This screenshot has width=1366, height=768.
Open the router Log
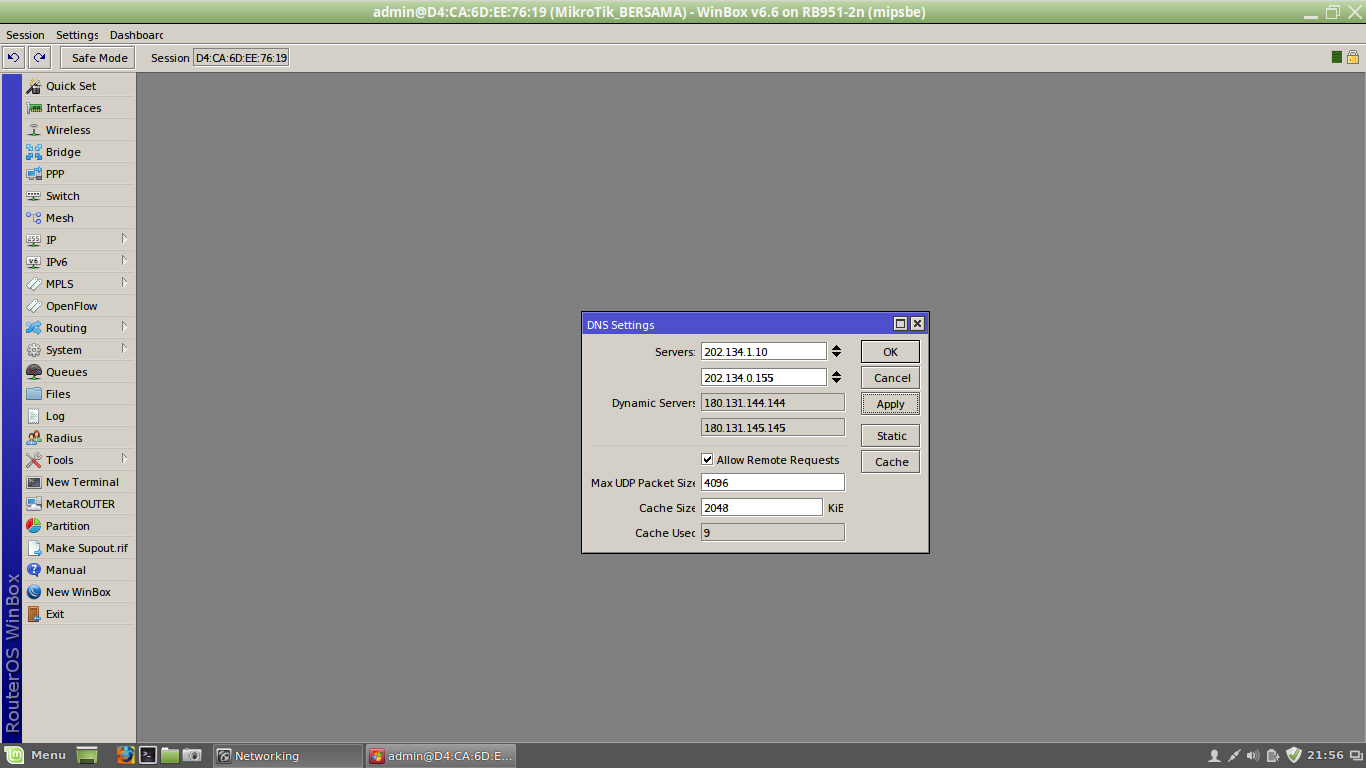[x=79, y=416]
